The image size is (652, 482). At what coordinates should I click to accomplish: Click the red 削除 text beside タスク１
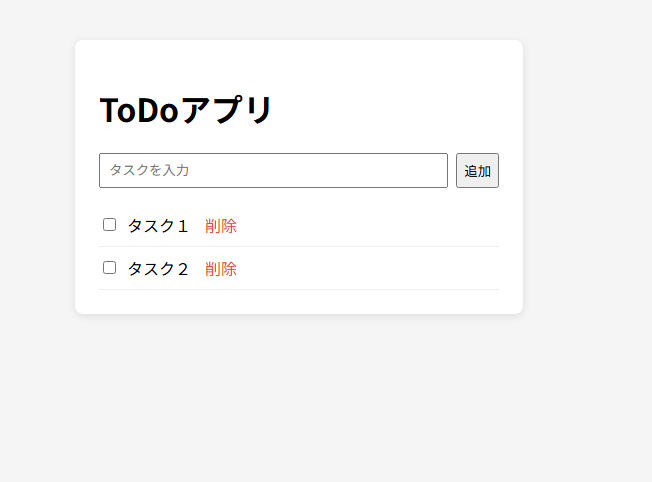[x=221, y=226]
